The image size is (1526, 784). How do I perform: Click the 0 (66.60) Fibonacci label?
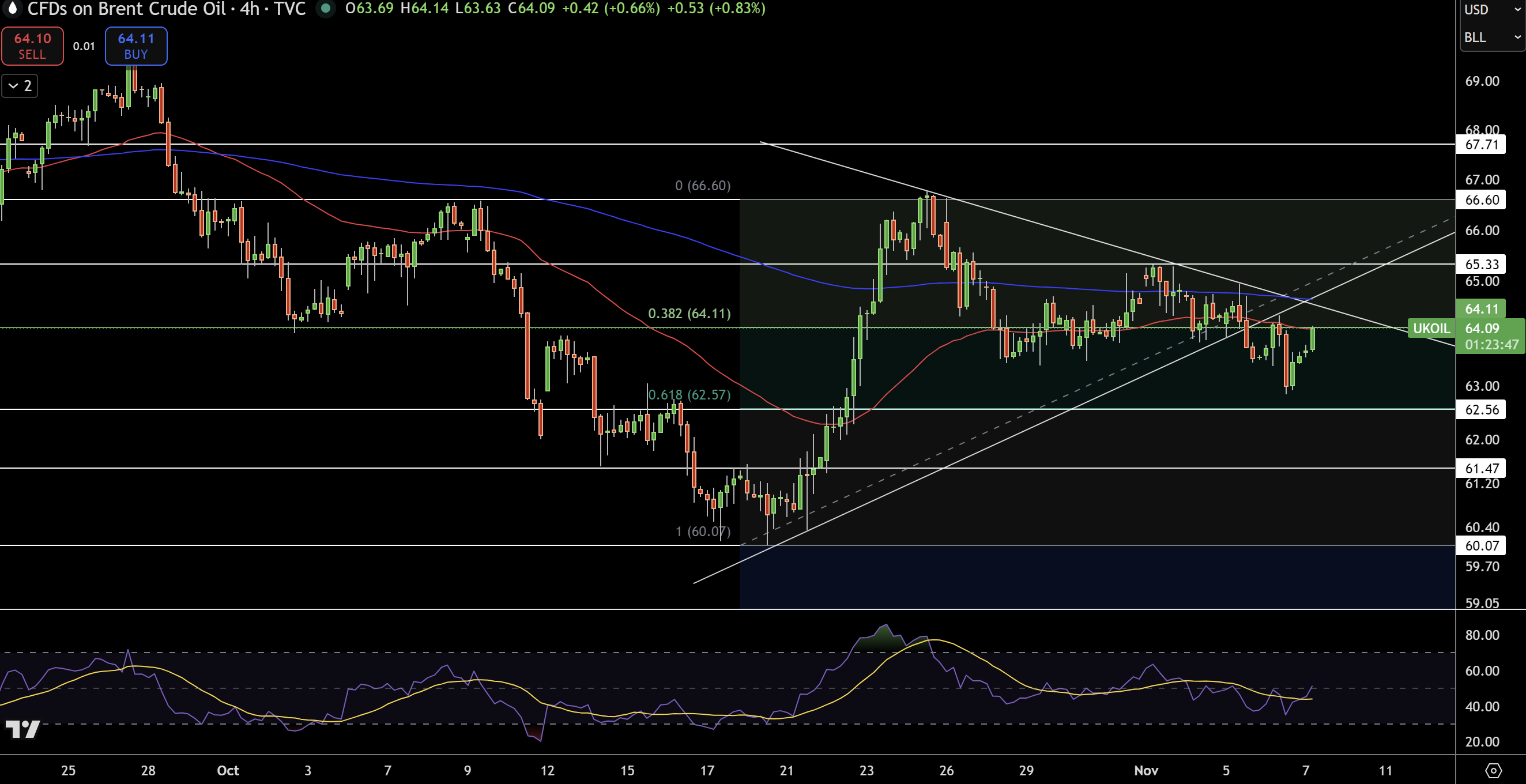703,186
